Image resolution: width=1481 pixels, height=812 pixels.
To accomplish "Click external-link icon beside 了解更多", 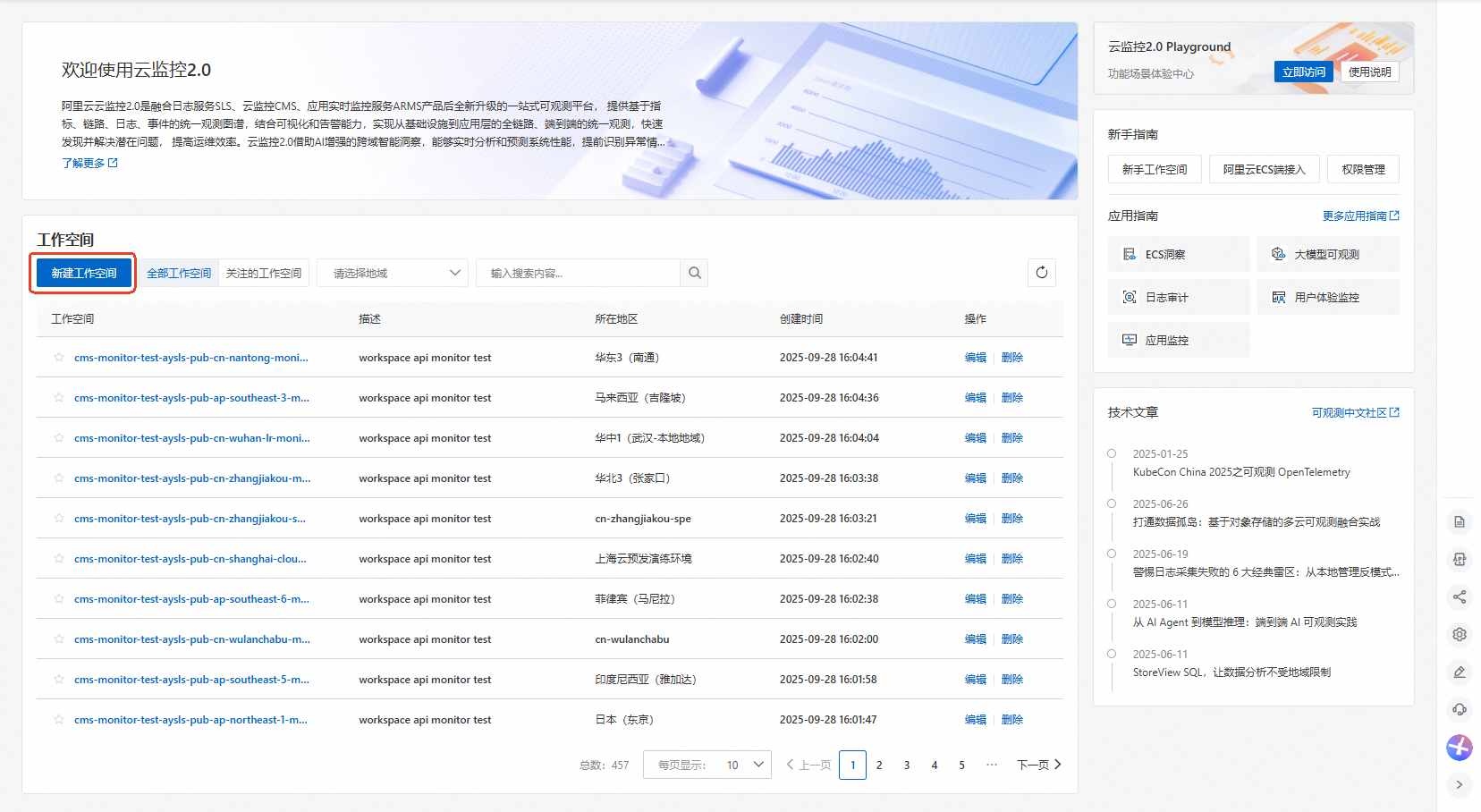I will point(113,163).
